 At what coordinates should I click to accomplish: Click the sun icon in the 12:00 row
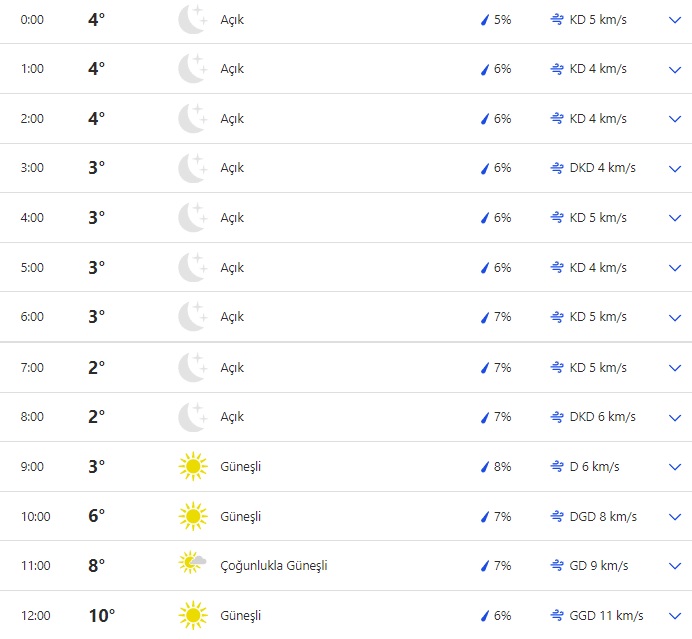192,615
